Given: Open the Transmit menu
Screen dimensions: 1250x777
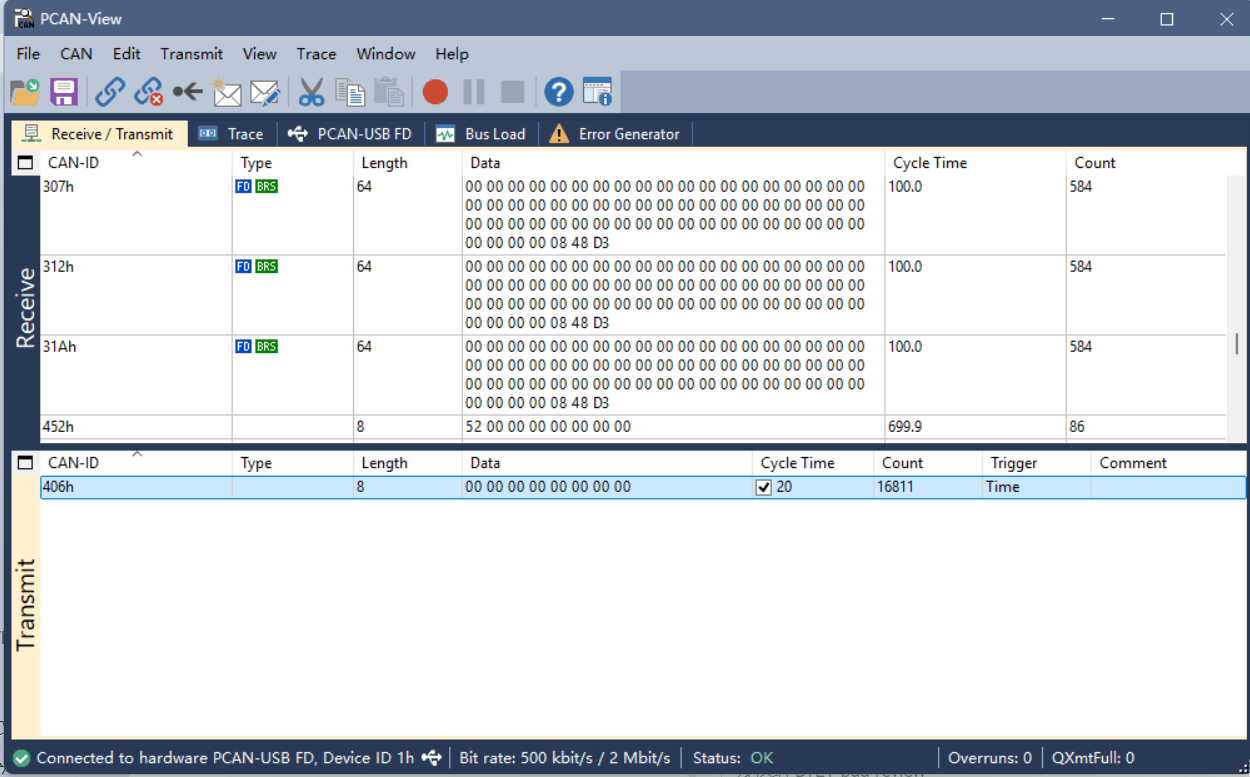Looking at the screenshot, I should point(192,54).
